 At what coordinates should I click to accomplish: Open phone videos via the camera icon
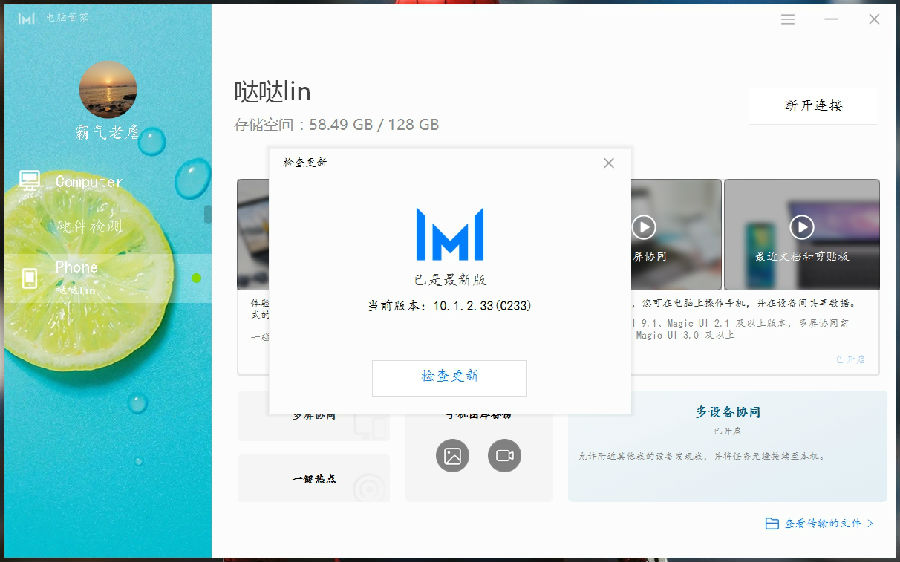(505, 456)
